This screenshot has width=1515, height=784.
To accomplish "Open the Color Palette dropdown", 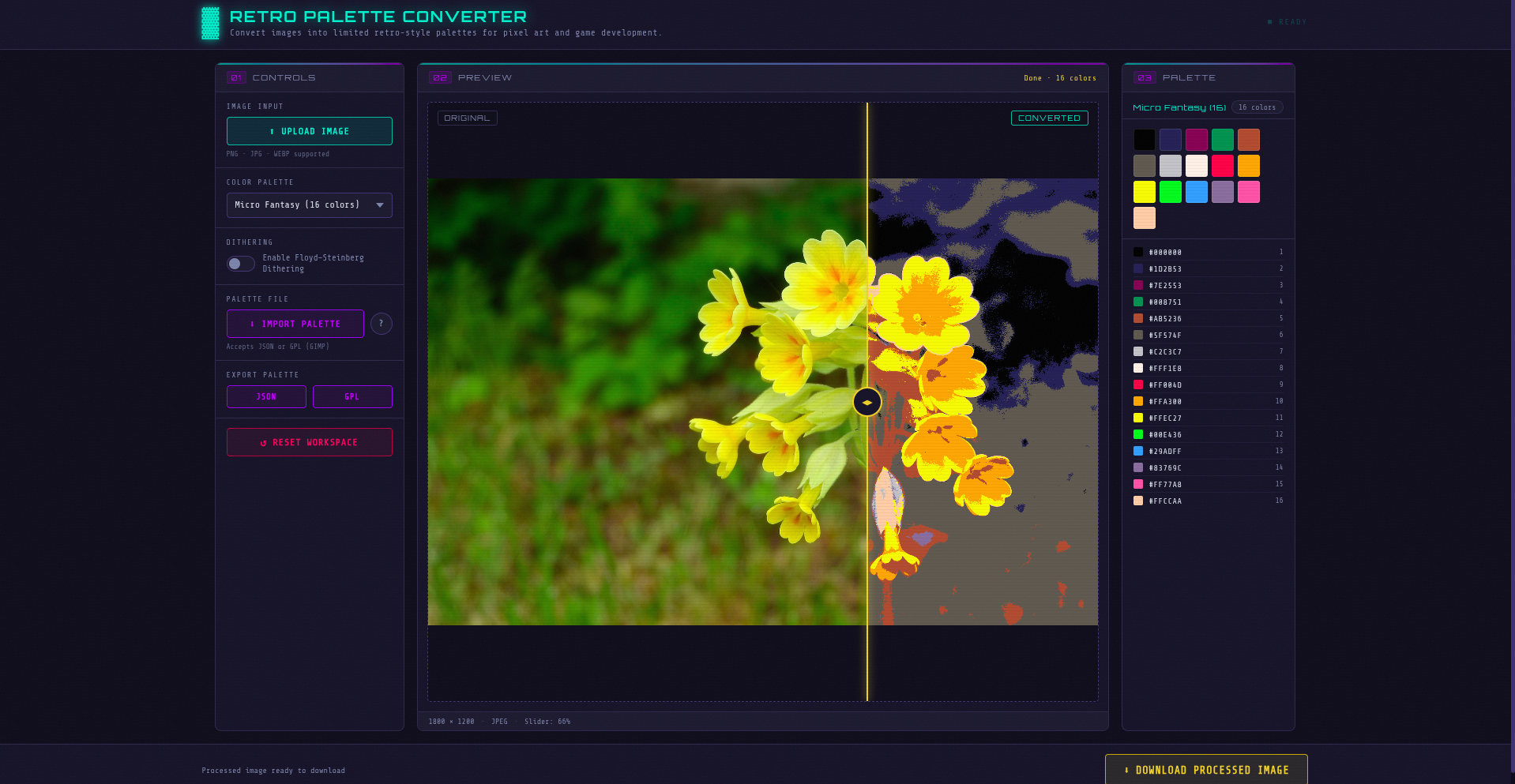I will tap(310, 205).
